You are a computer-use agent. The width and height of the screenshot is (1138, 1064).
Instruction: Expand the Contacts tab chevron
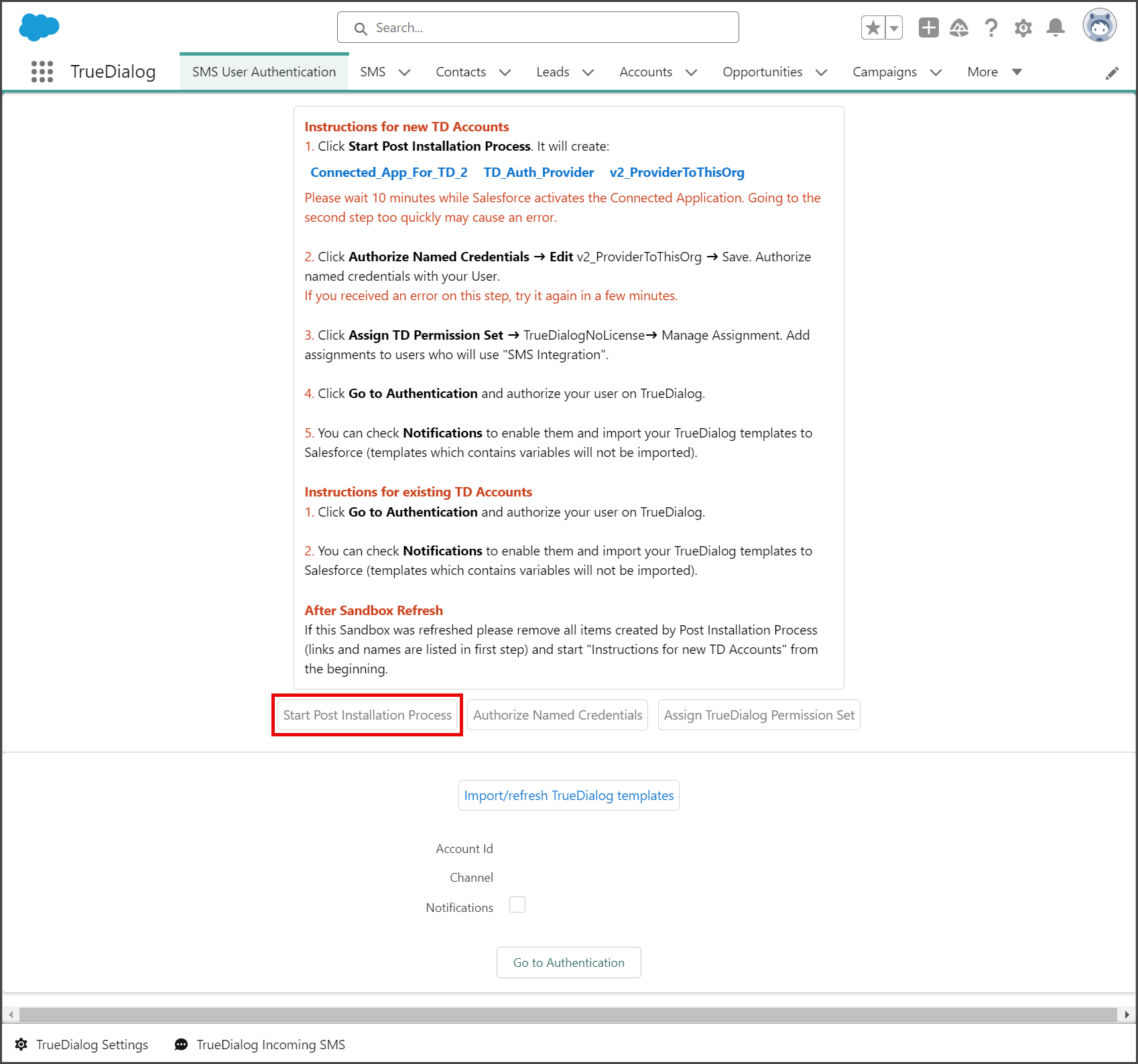[x=505, y=72]
